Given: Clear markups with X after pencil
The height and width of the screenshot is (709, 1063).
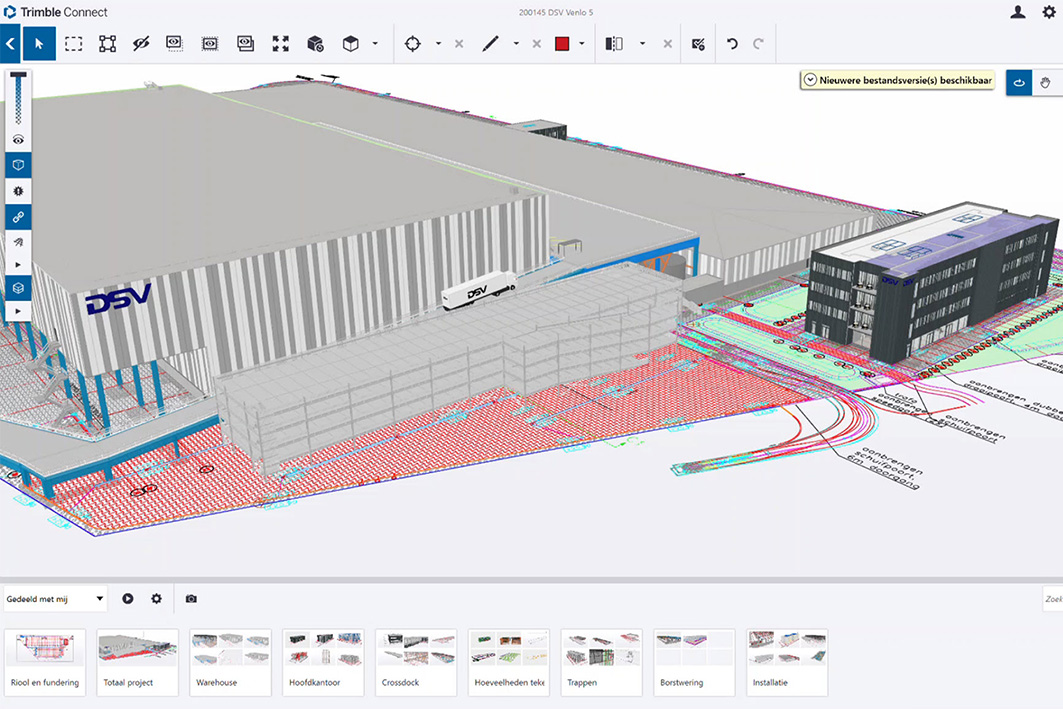Looking at the screenshot, I should click(536, 44).
